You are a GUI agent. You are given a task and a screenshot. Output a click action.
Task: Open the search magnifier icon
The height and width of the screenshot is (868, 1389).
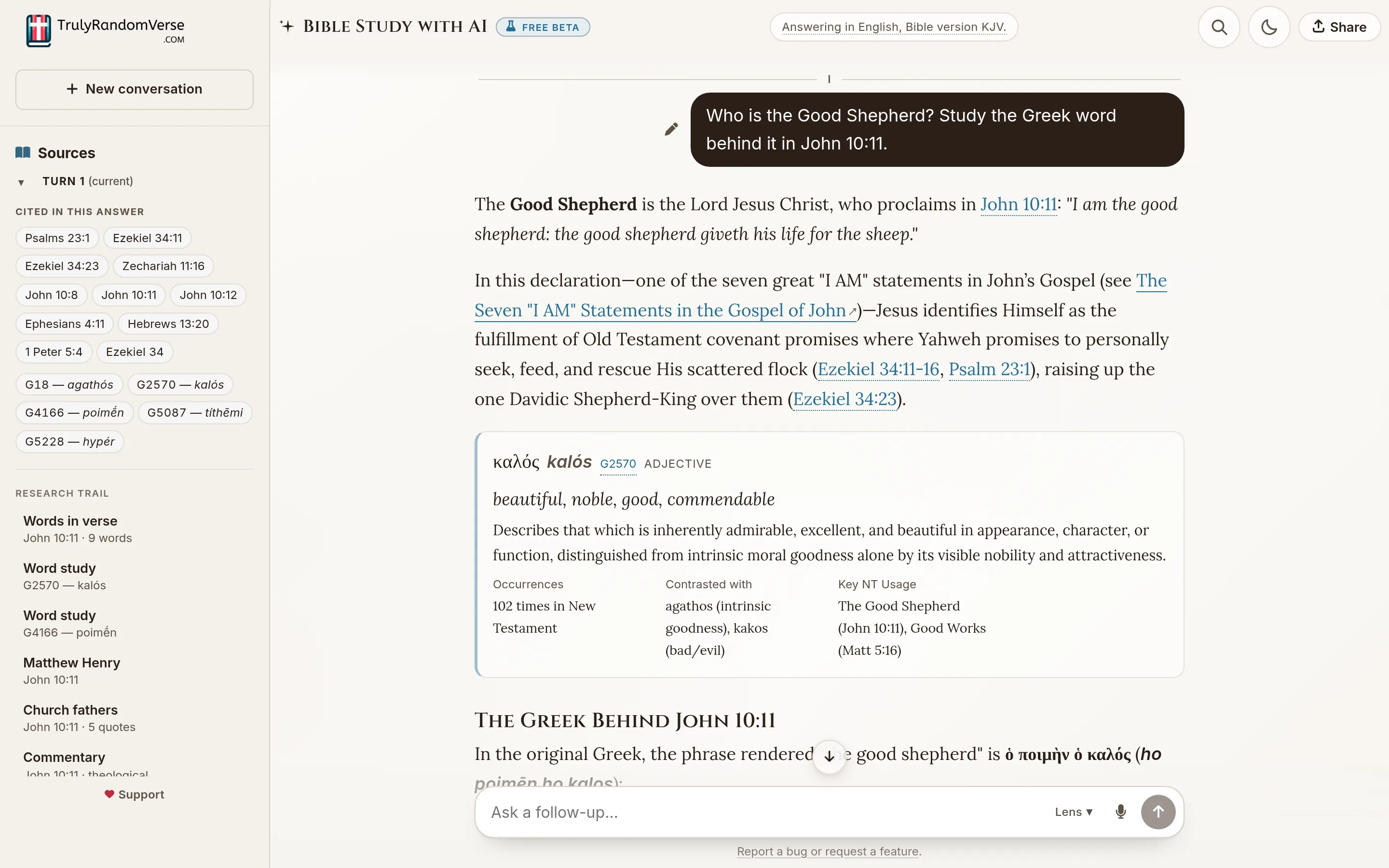(x=1219, y=27)
